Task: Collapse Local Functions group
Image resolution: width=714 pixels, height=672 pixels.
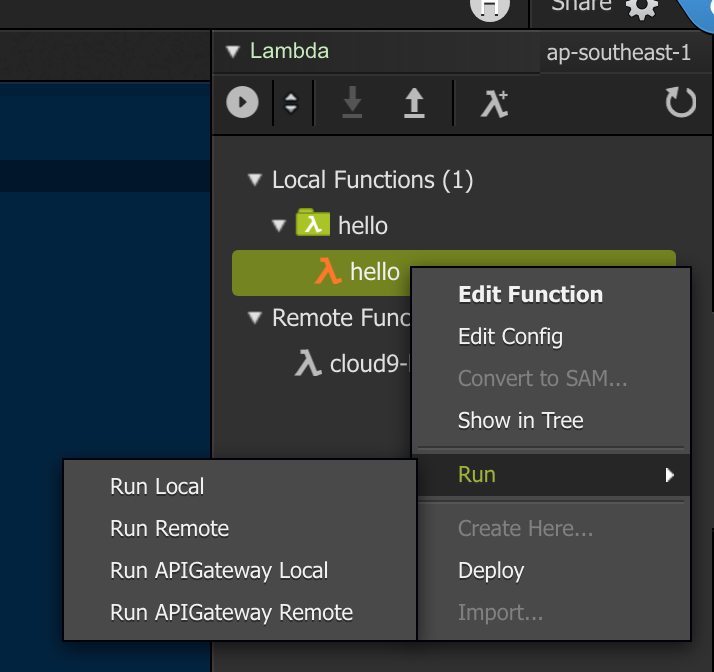Action: (255, 179)
